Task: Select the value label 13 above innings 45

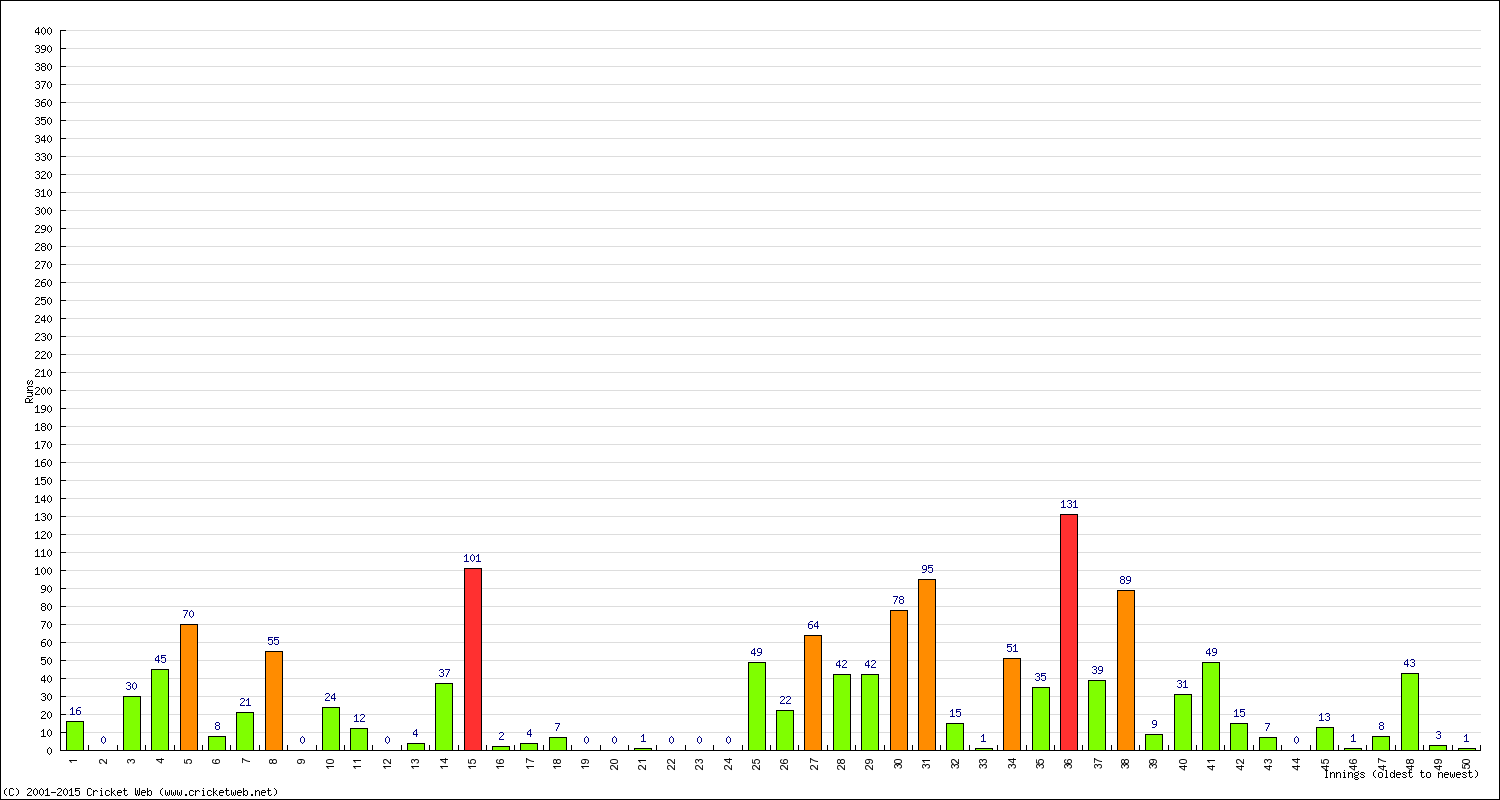Action: [1325, 717]
